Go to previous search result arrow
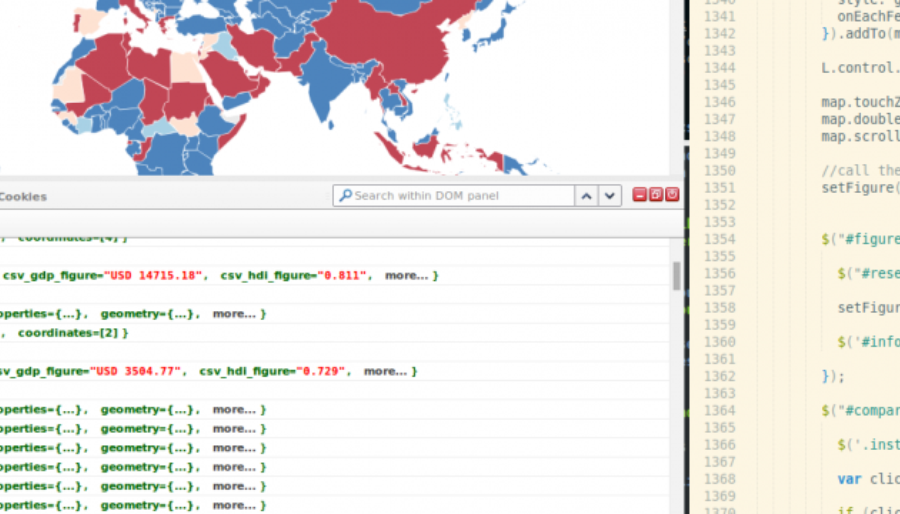 (x=588, y=196)
